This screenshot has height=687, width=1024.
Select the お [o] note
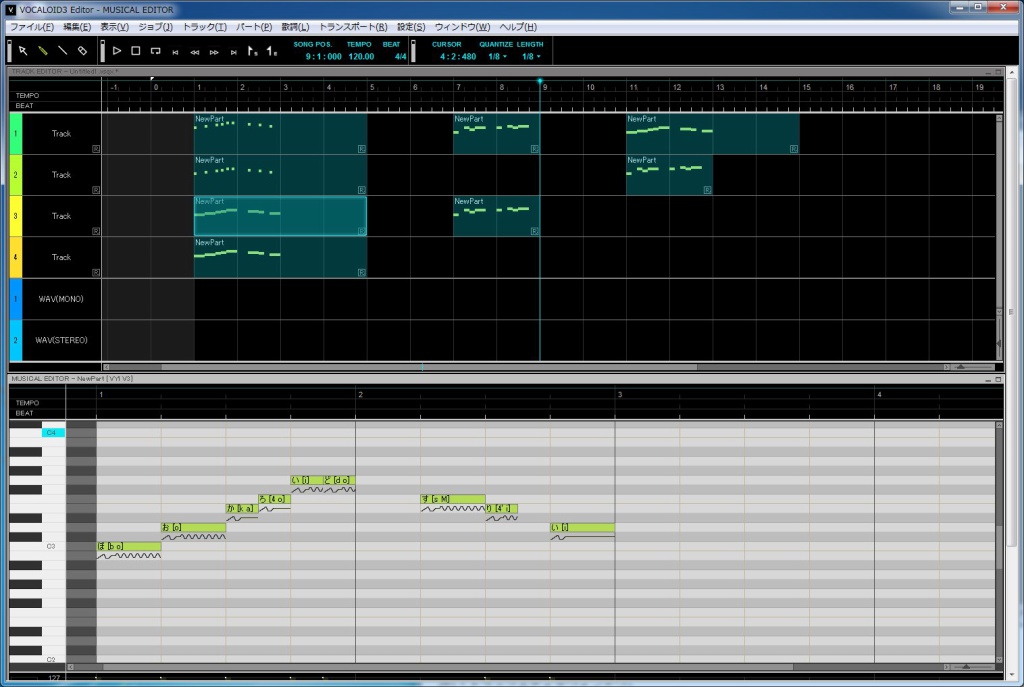point(193,527)
